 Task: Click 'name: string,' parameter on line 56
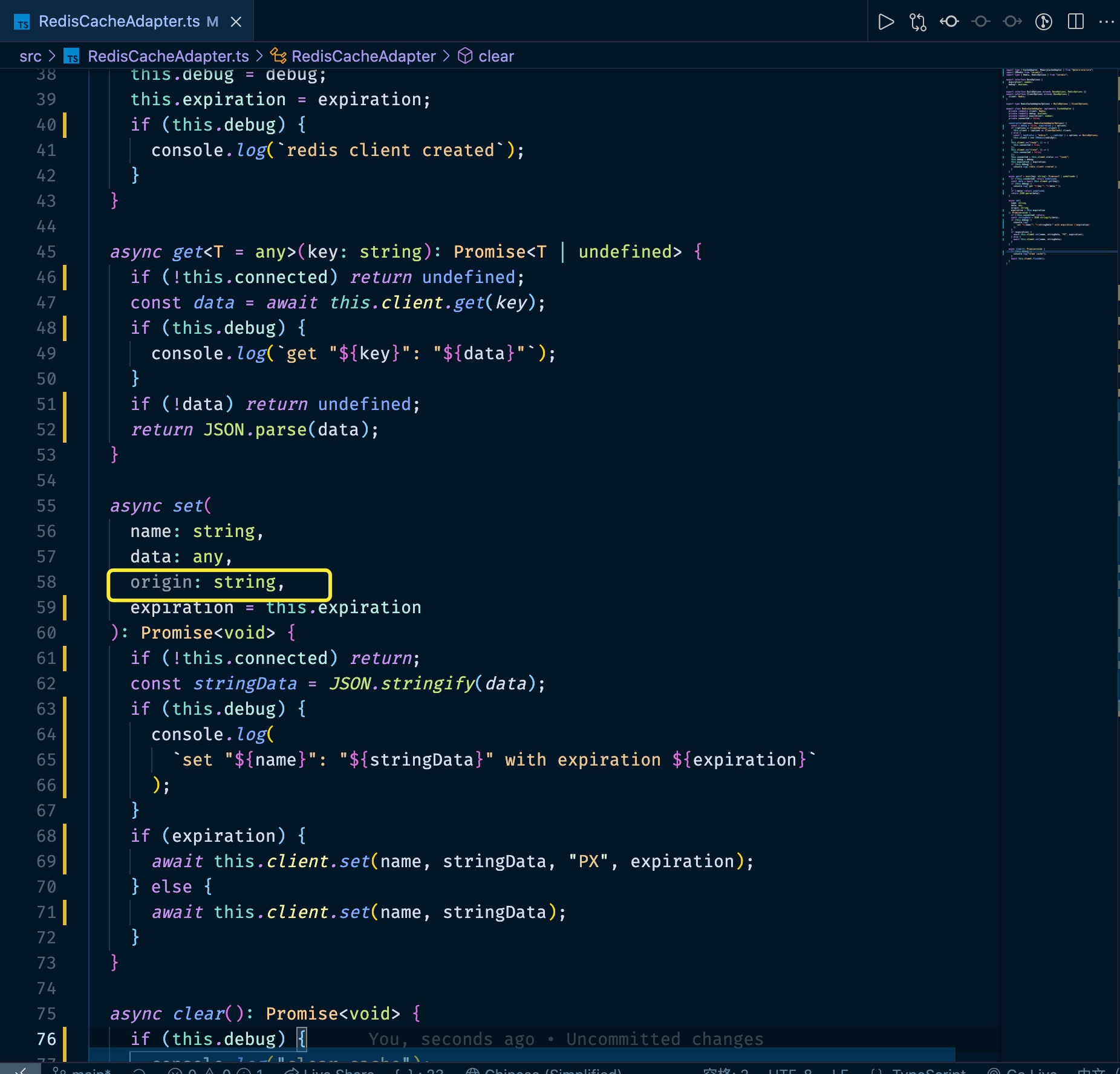point(197,531)
